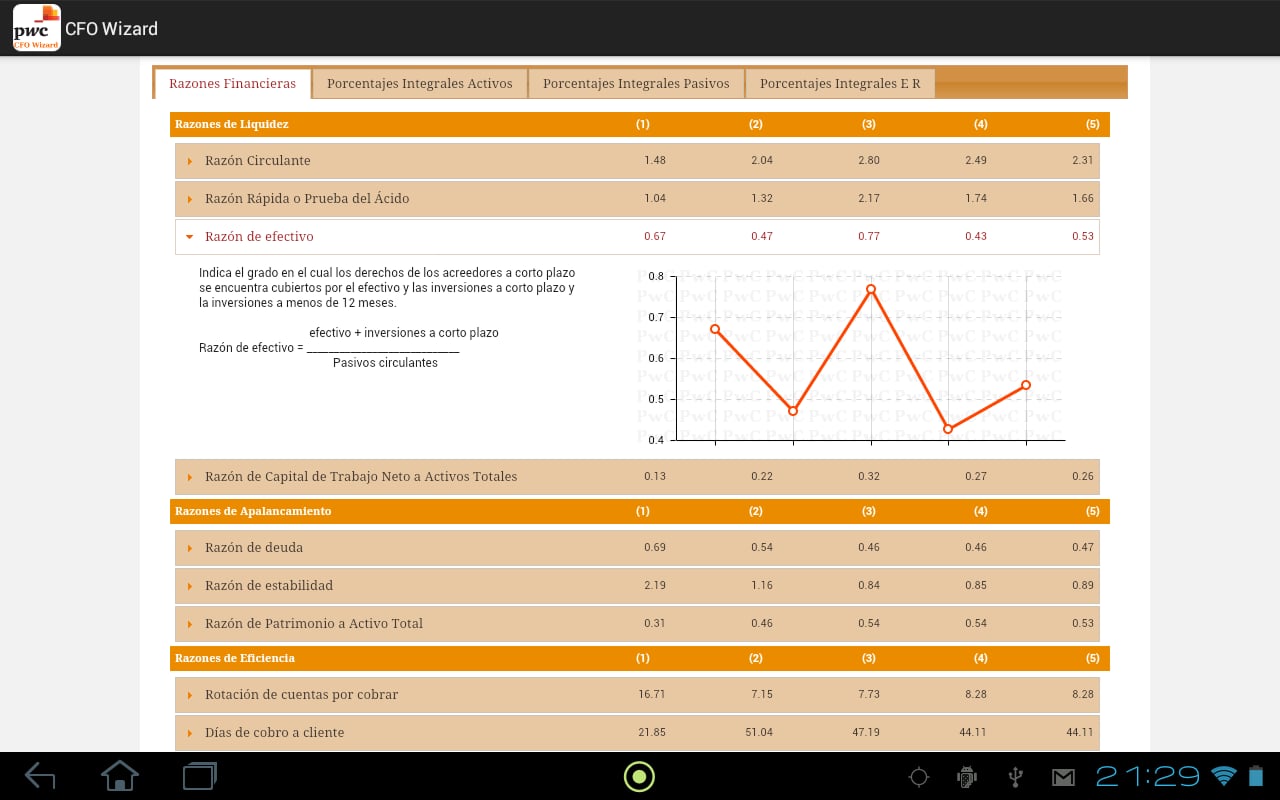
Task: Click the 2.17 value in Razón Rápida row
Action: 869,198
